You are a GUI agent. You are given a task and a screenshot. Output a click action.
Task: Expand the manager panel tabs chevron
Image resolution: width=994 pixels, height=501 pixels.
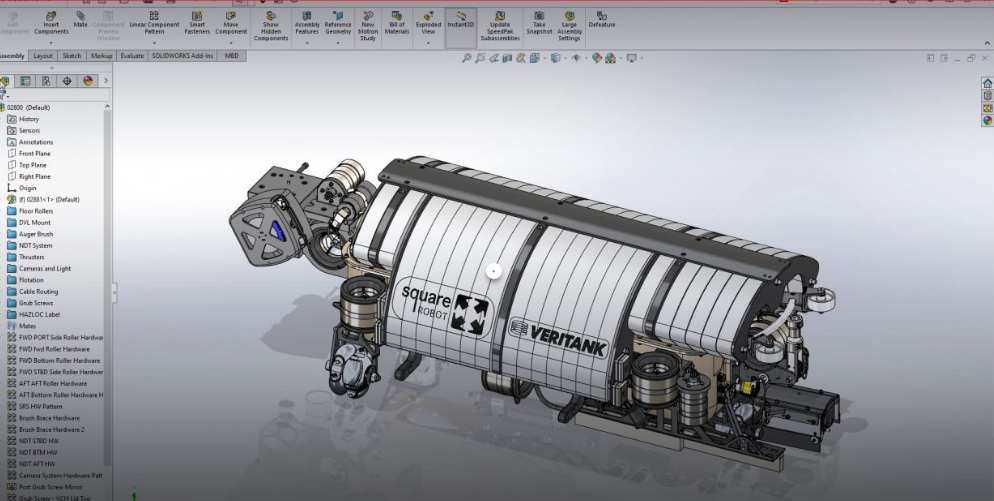[x=105, y=80]
